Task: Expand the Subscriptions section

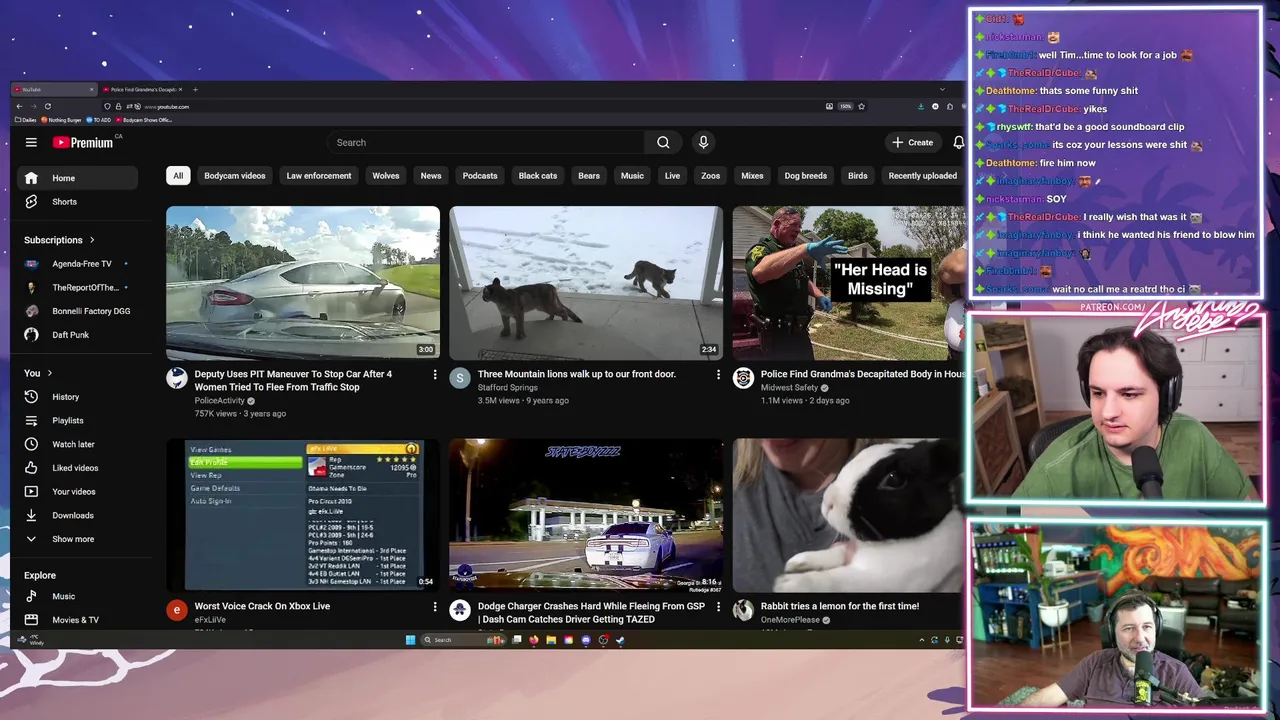Action: [x=59, y=240]
